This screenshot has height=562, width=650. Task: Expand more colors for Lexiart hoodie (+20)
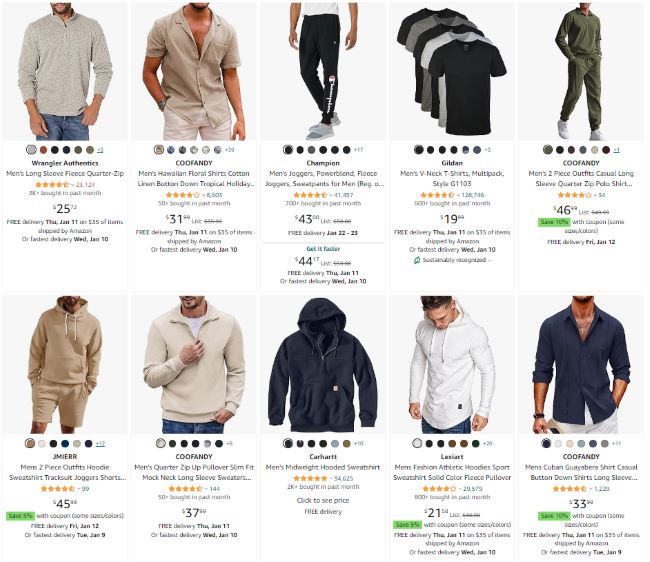(488, 443)
